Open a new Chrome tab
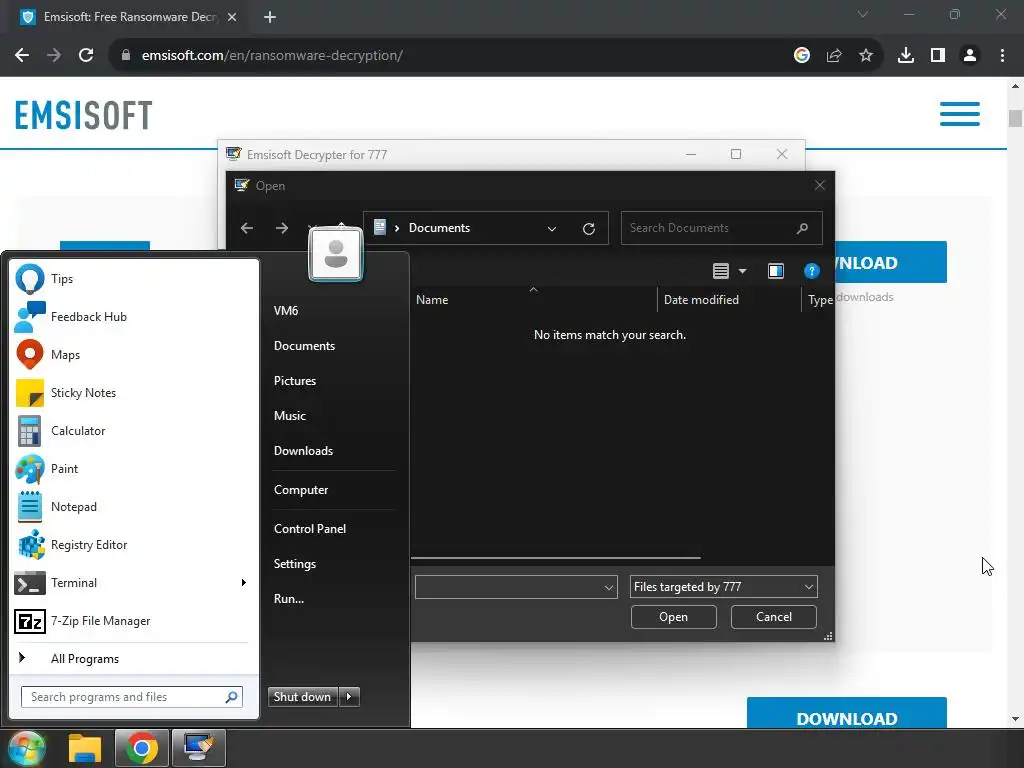Image resolution: width=1024 pixels, height=768 pixels. coord(270,17)
